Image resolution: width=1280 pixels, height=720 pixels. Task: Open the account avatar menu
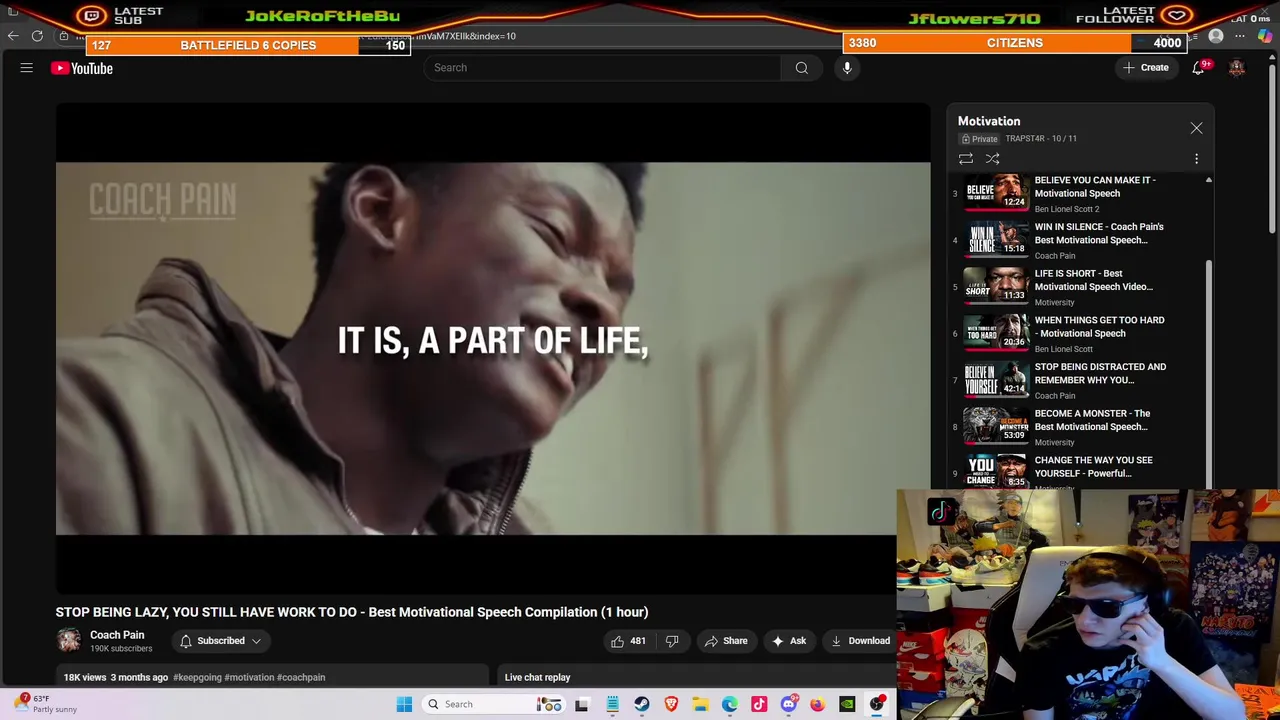[1237, 68]
